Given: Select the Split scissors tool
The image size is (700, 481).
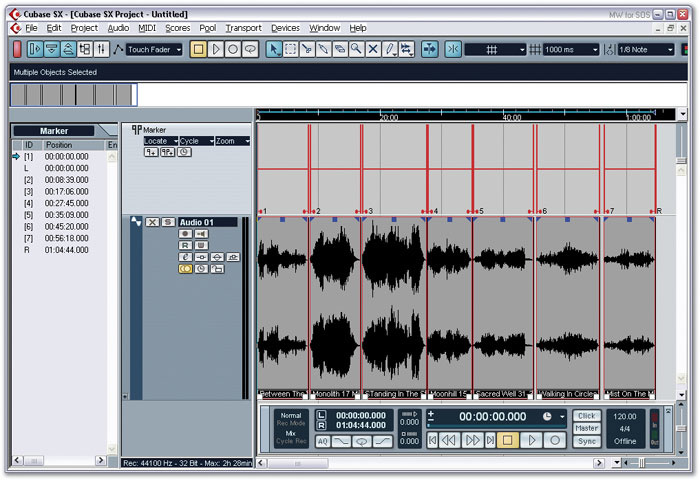Looking at the screenshot, I should 307,49.
